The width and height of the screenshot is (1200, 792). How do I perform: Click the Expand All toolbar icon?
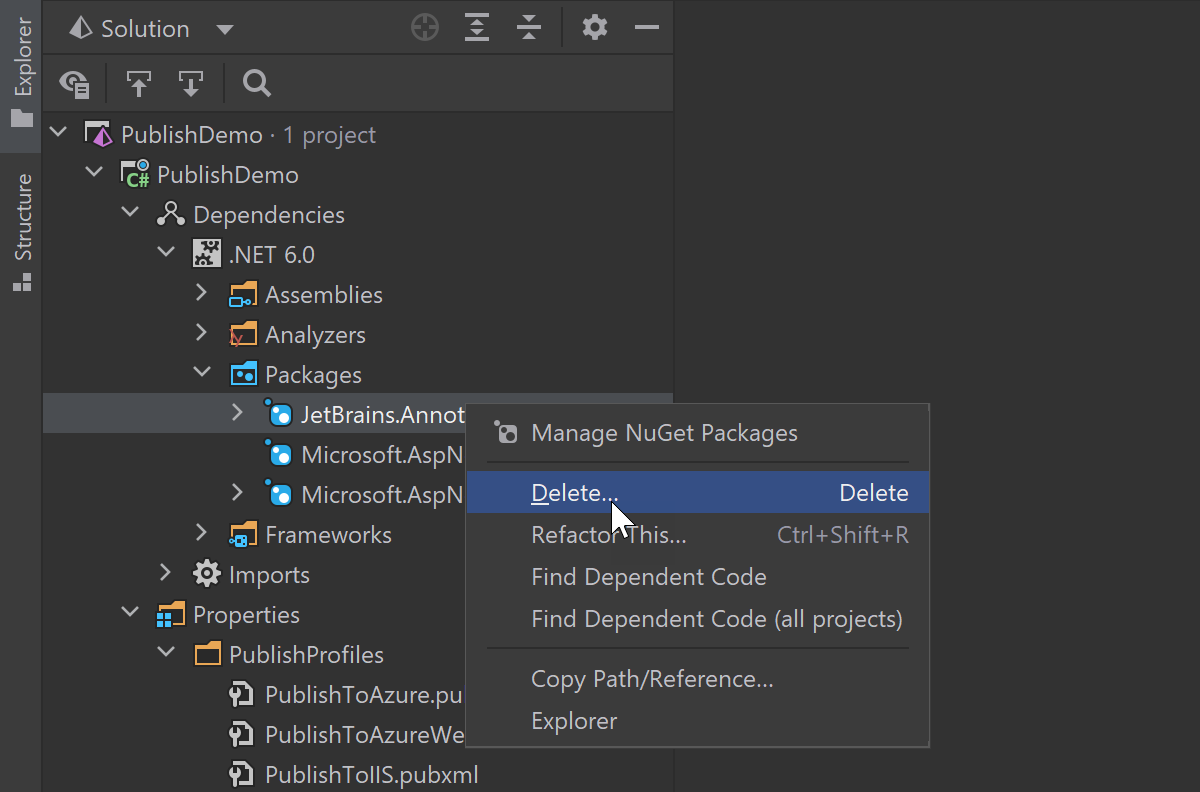pyautogui.click(x=478, y=28)
